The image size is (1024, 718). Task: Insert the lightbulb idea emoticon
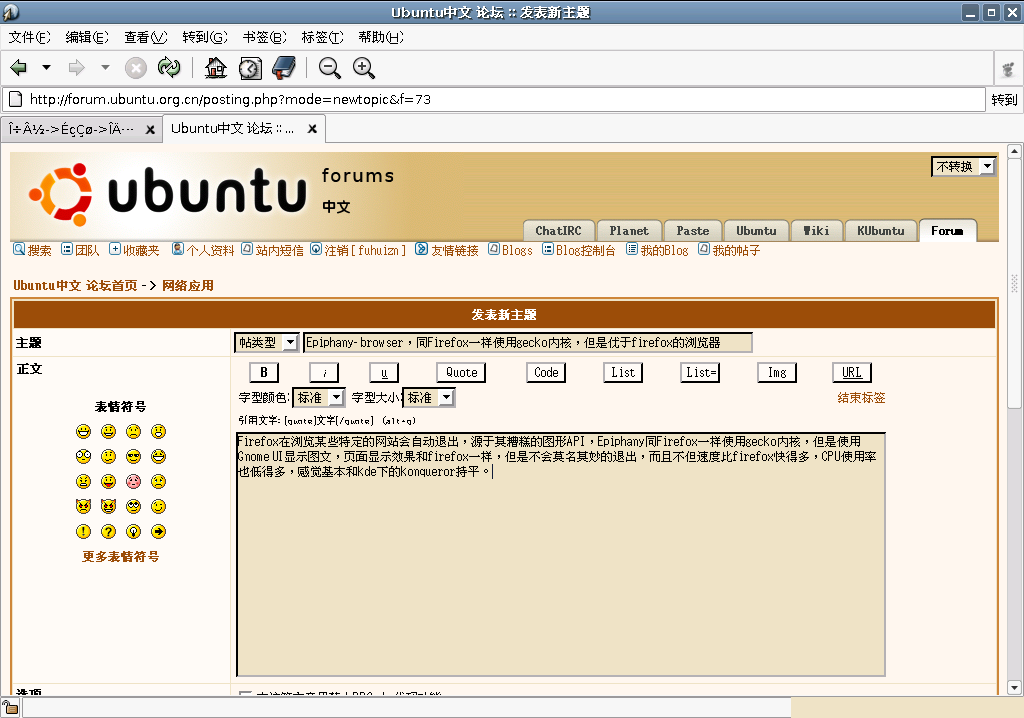[x=133, y=531]
